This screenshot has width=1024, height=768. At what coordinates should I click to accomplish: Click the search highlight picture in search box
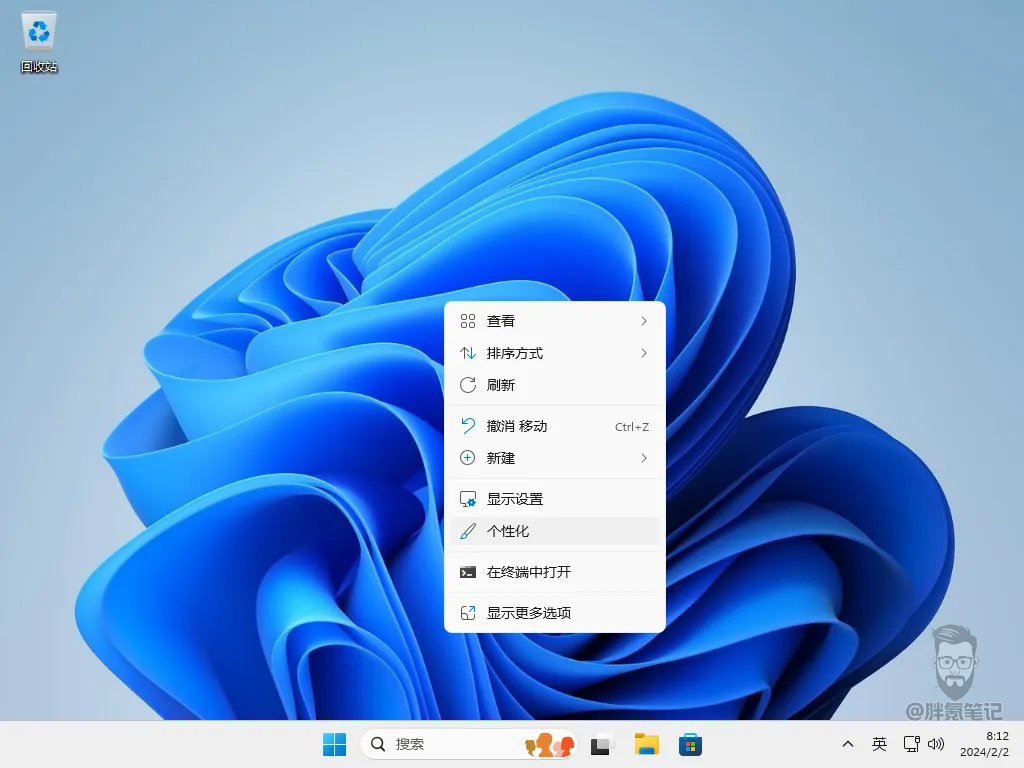pyautogui.click(x=549, y=744)
